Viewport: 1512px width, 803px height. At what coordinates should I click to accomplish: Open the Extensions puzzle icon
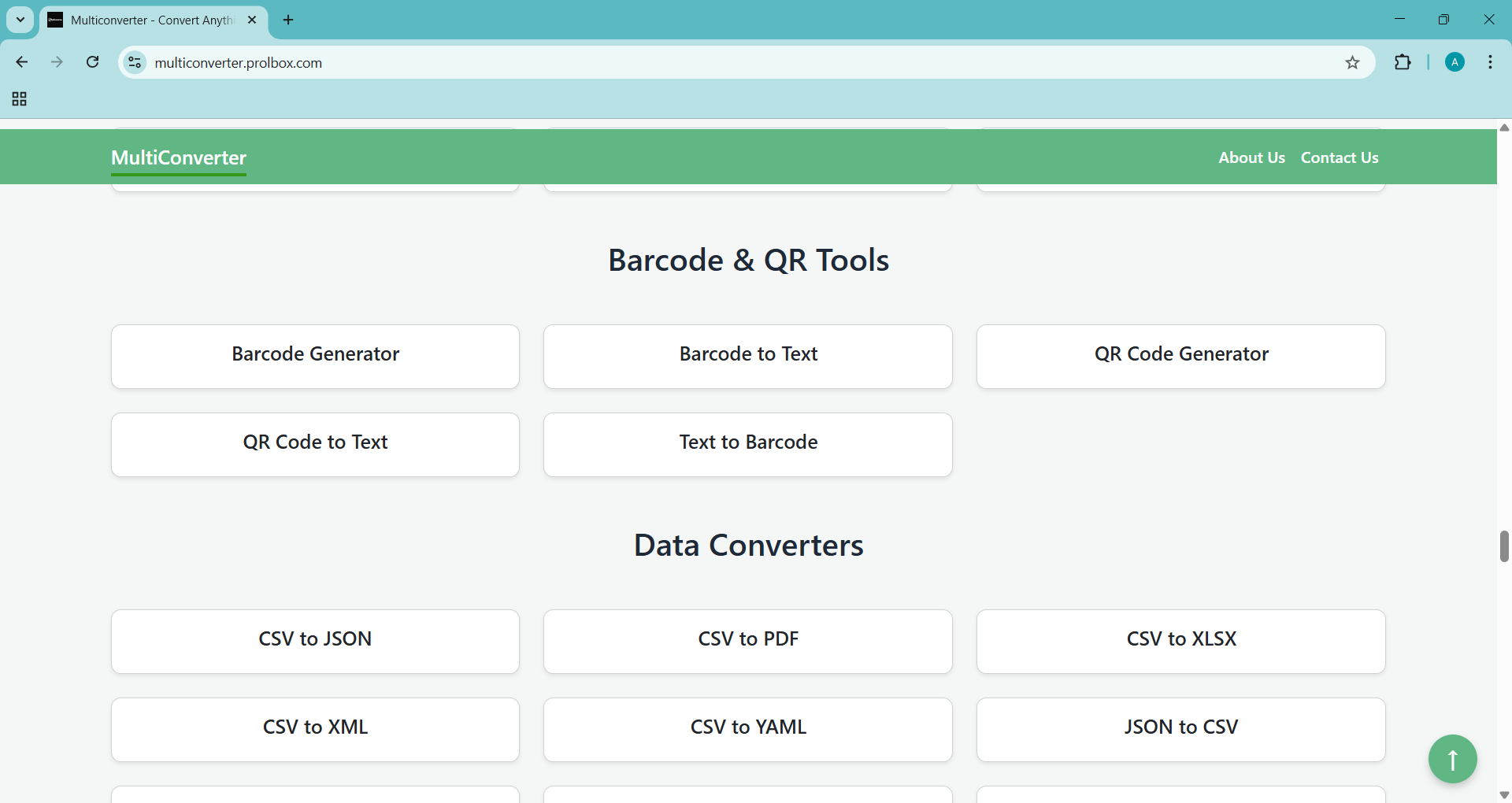(1403, 62)
